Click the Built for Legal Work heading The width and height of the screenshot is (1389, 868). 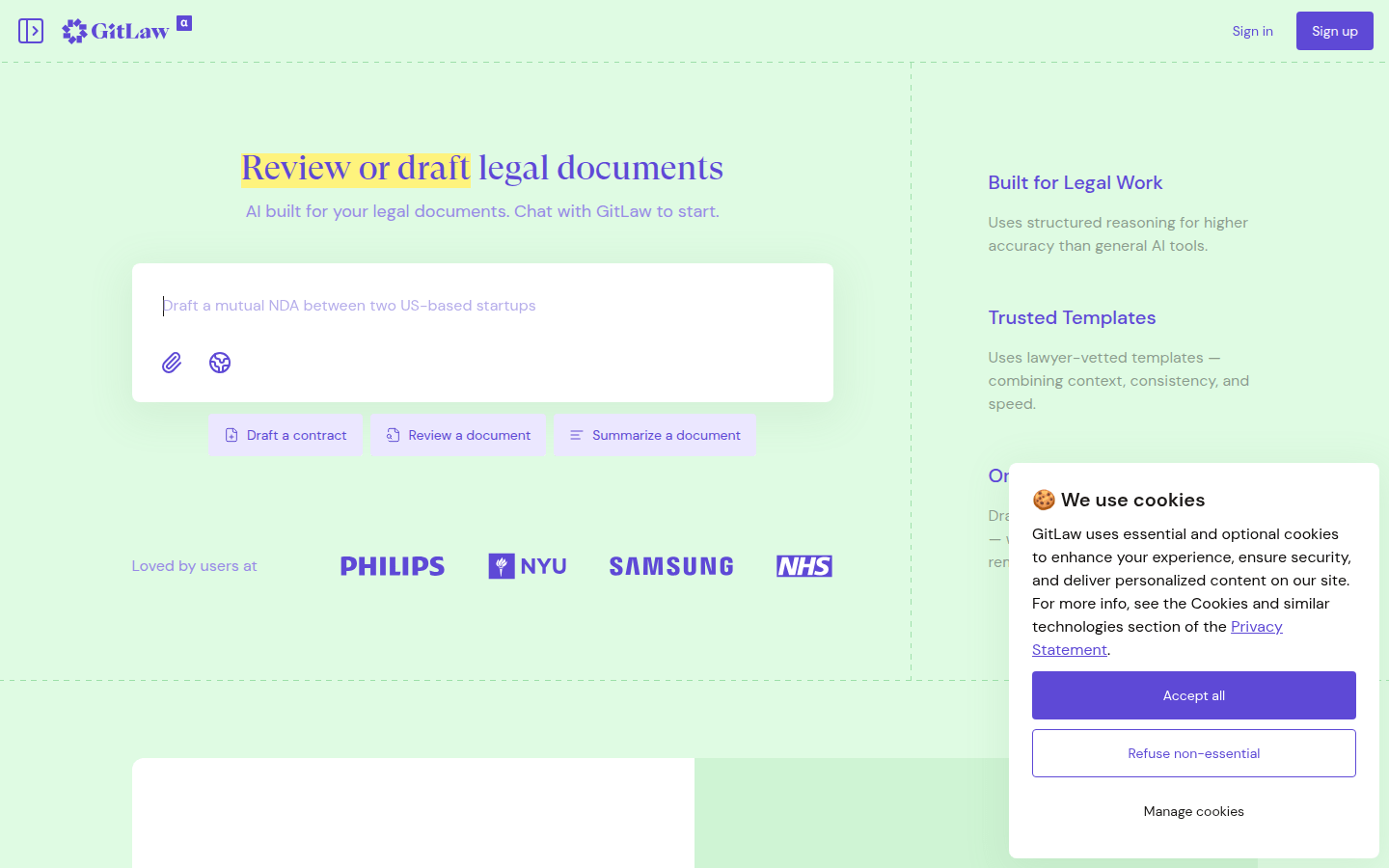pos(1075,182)
